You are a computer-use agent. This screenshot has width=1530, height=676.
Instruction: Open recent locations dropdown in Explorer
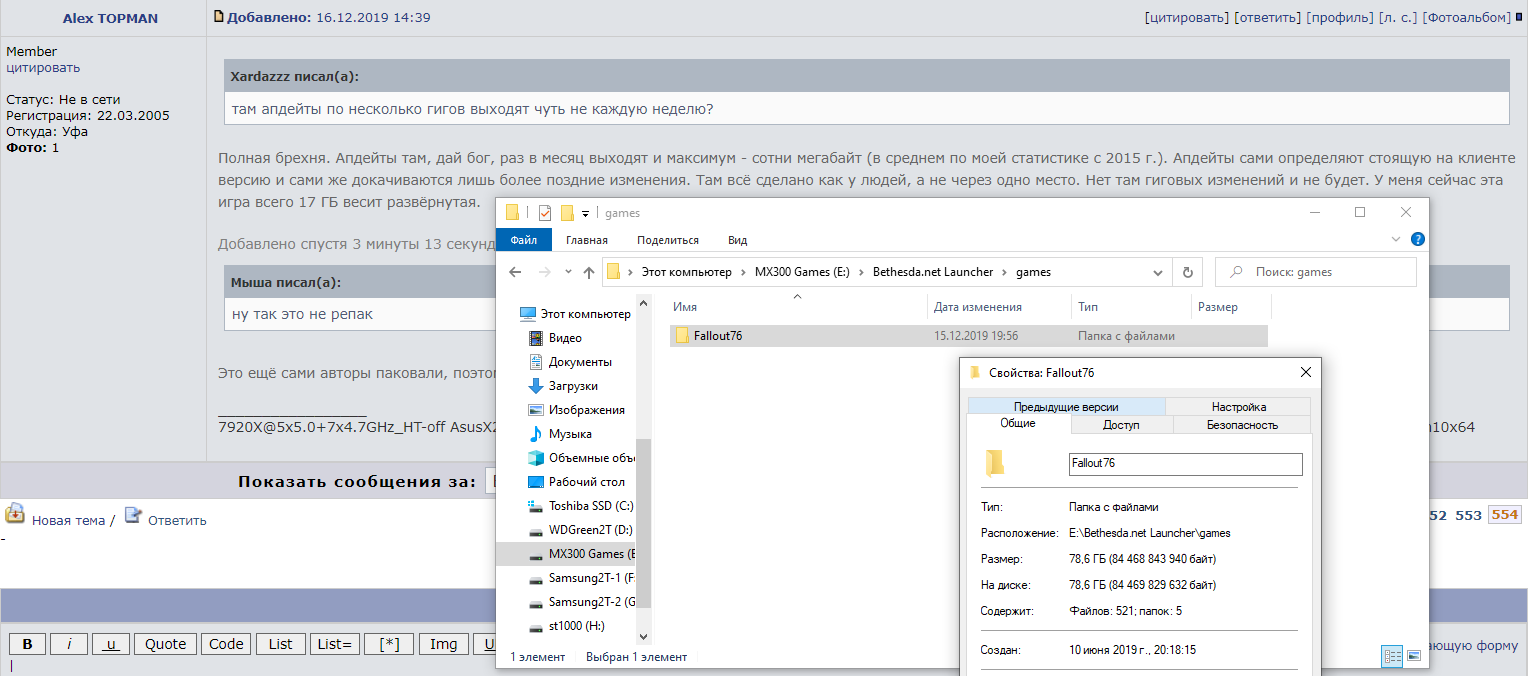[x=568, y=272]
